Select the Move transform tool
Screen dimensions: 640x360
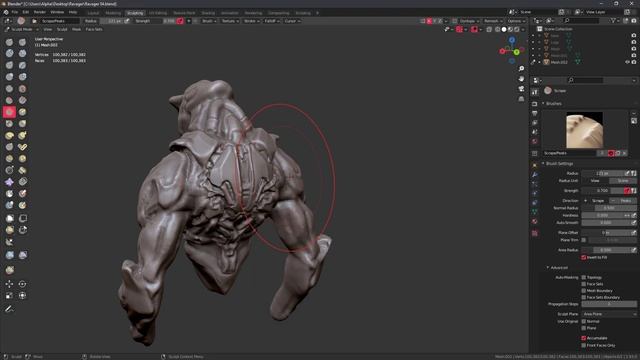point(9,284)
